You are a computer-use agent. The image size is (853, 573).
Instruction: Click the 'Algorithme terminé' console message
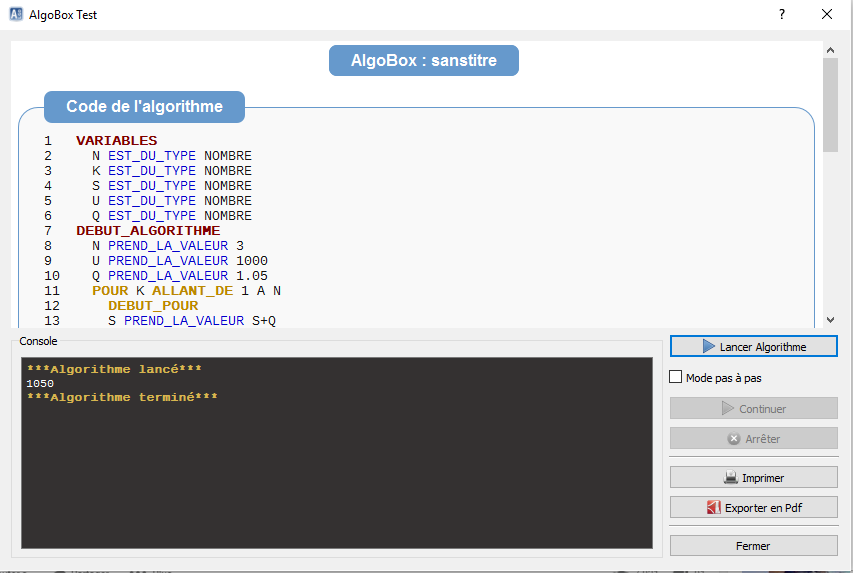click(x=122, y=398)
